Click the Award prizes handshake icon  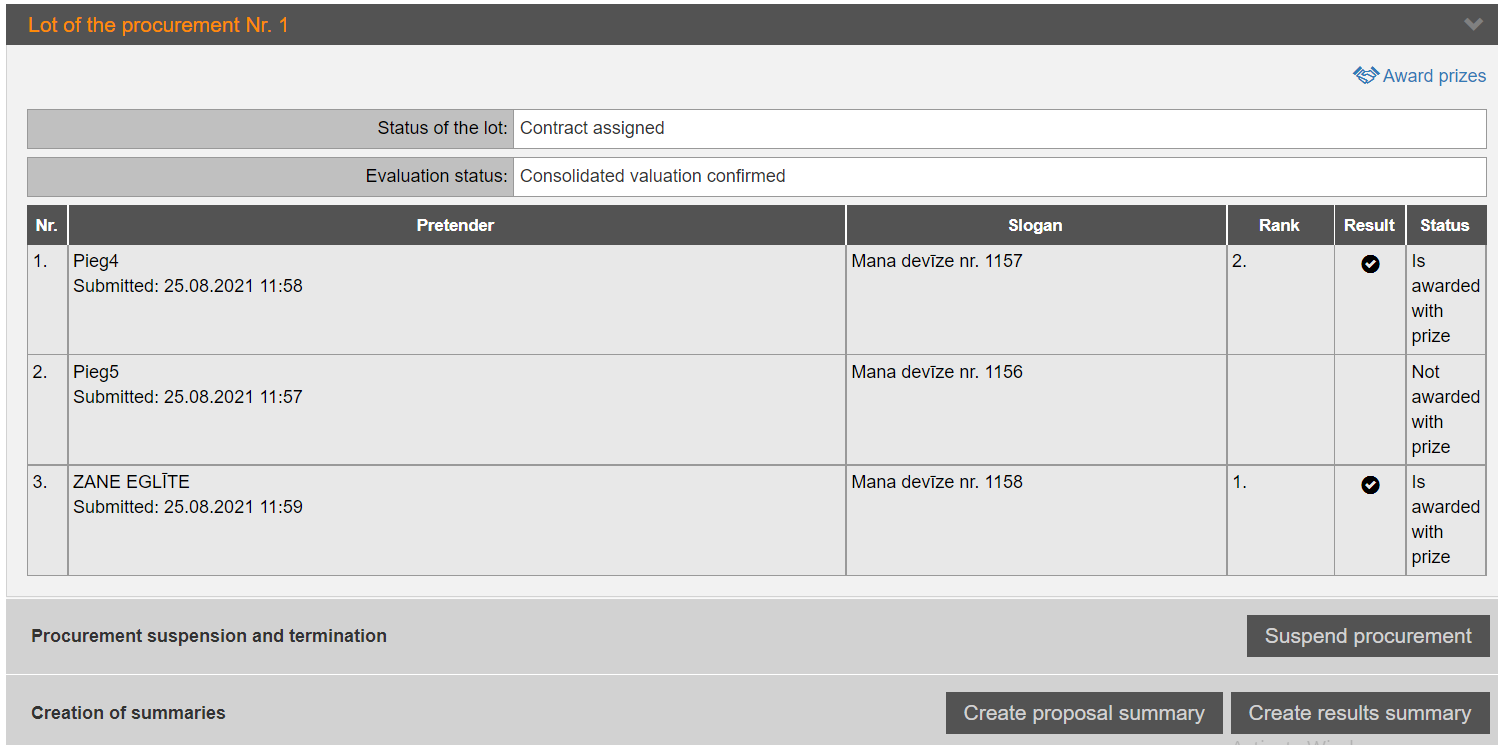pos(1365,76)
